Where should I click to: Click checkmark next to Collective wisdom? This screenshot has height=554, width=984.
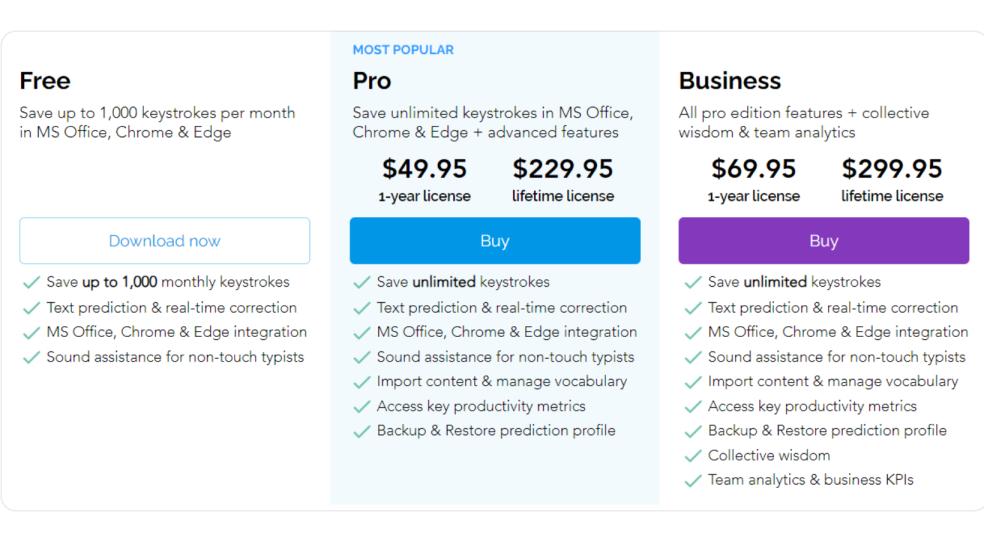[692, 456]
